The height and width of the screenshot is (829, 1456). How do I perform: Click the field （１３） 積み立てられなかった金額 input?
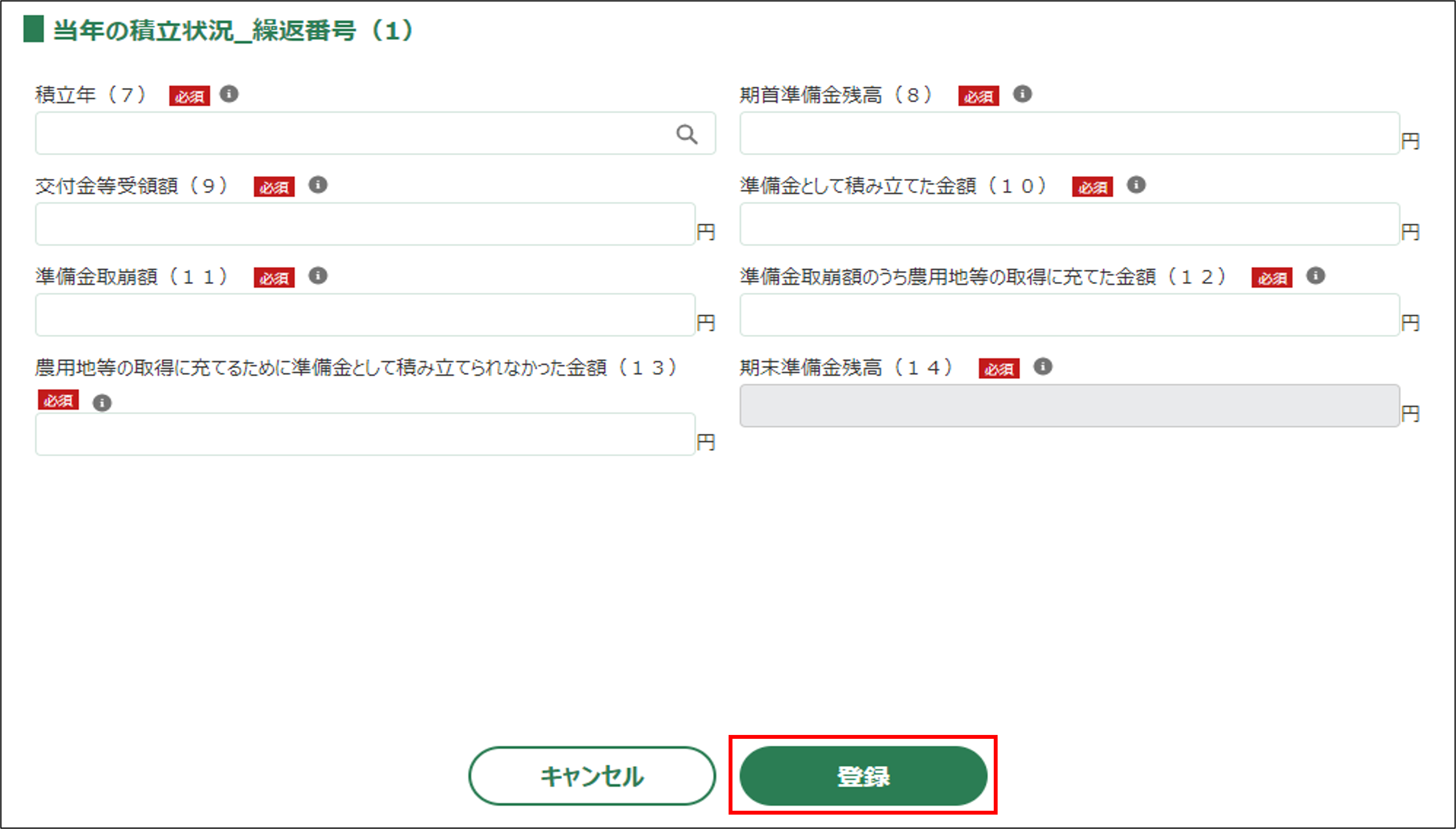click(364, 435)
